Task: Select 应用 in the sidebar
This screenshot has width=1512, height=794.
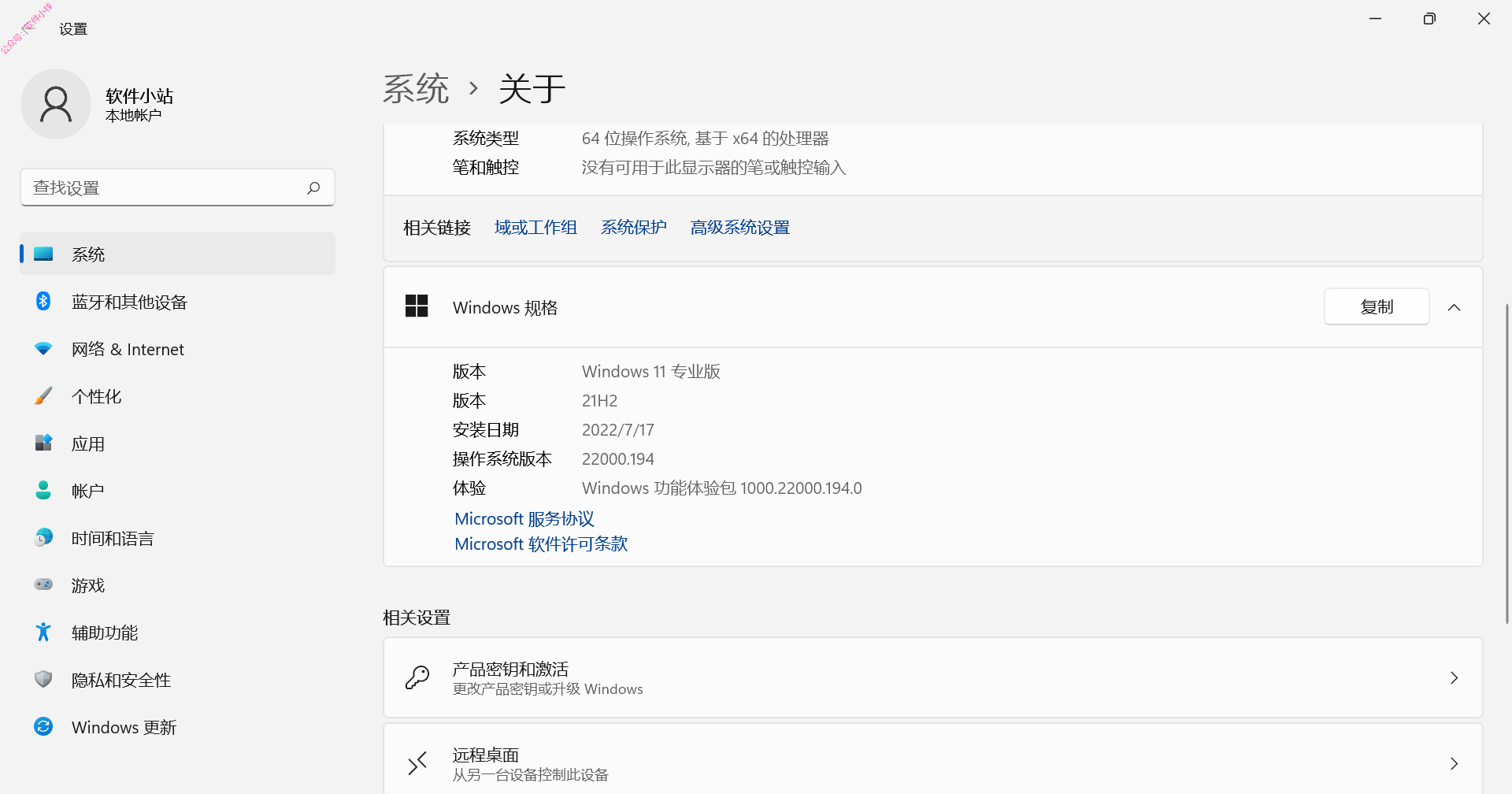Action: tap(178, 443)
